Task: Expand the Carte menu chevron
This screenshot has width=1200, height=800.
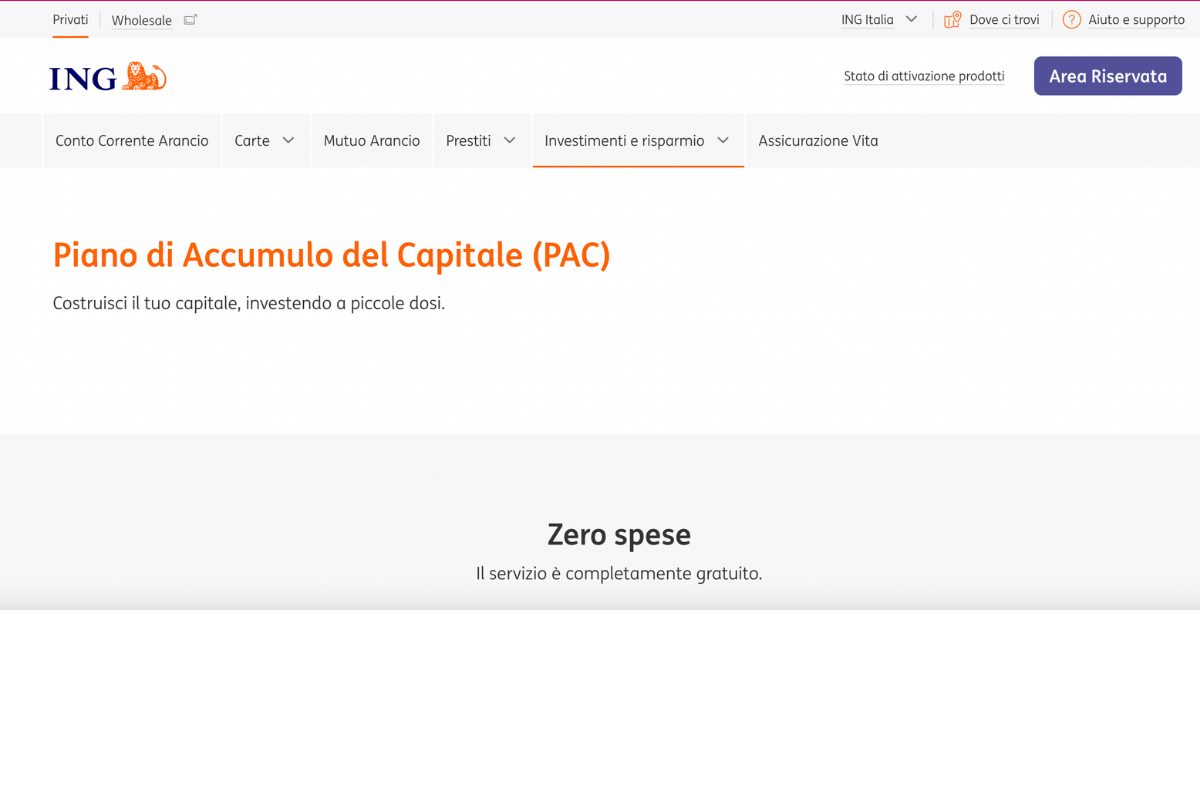Action: 289,141
